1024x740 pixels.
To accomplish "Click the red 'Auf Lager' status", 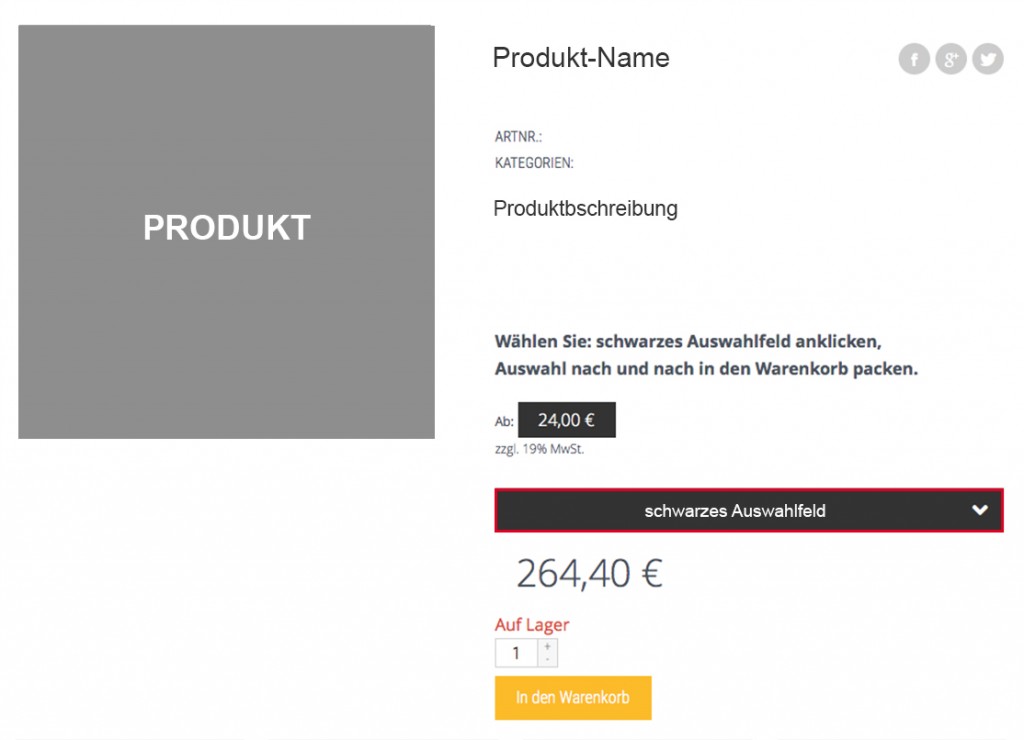I will click(x=532, y=625).
